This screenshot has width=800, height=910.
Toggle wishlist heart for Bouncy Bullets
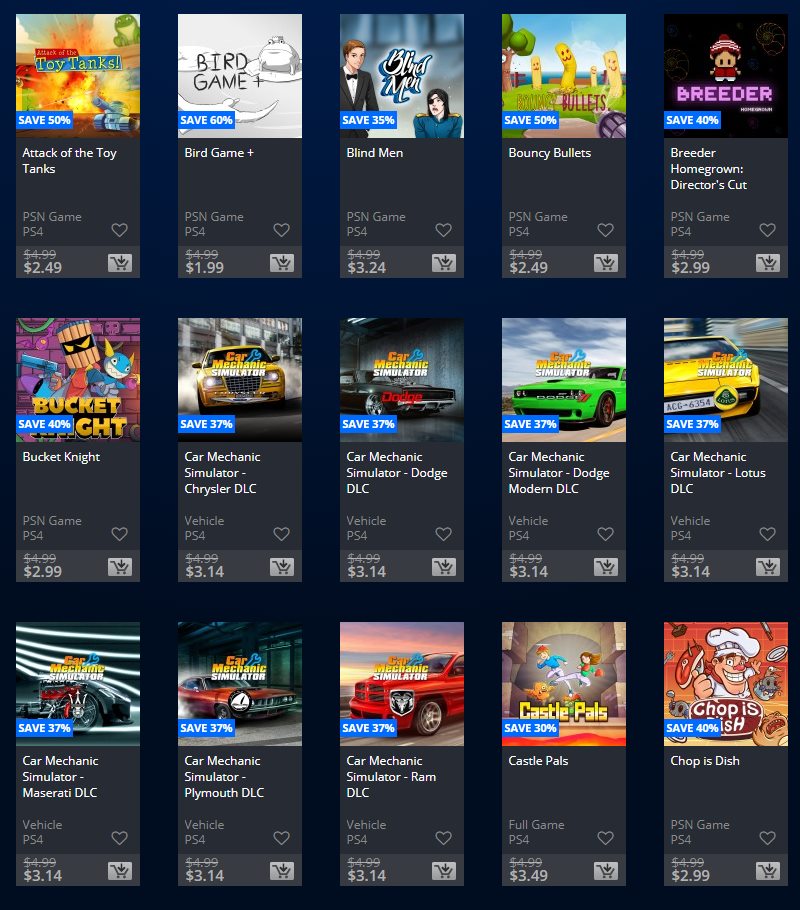pyautogui.click(x=606, y=230)
